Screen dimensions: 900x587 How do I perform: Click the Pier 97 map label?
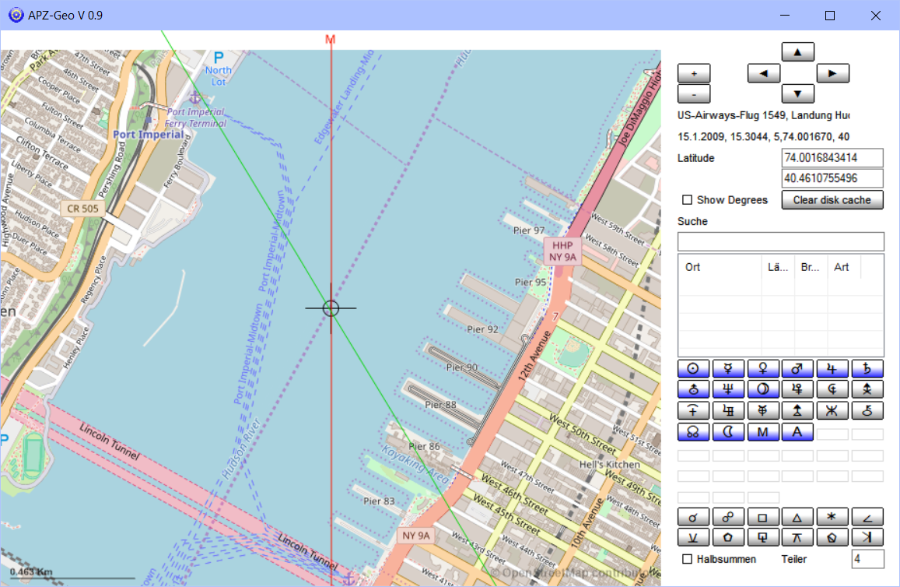click(x=529, y=230)
